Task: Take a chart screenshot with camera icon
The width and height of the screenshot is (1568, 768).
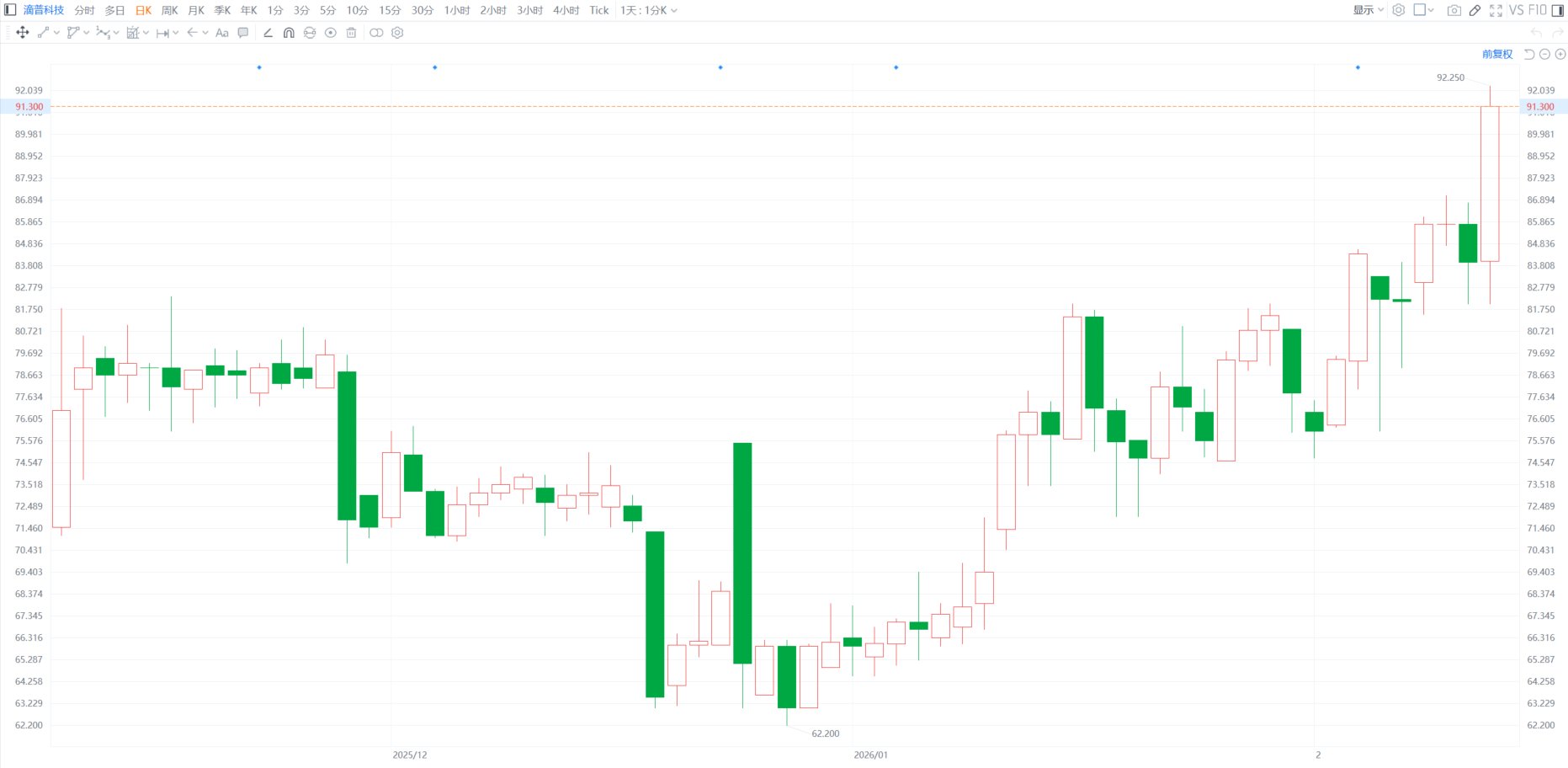Action: click(x=1454, y=10)
